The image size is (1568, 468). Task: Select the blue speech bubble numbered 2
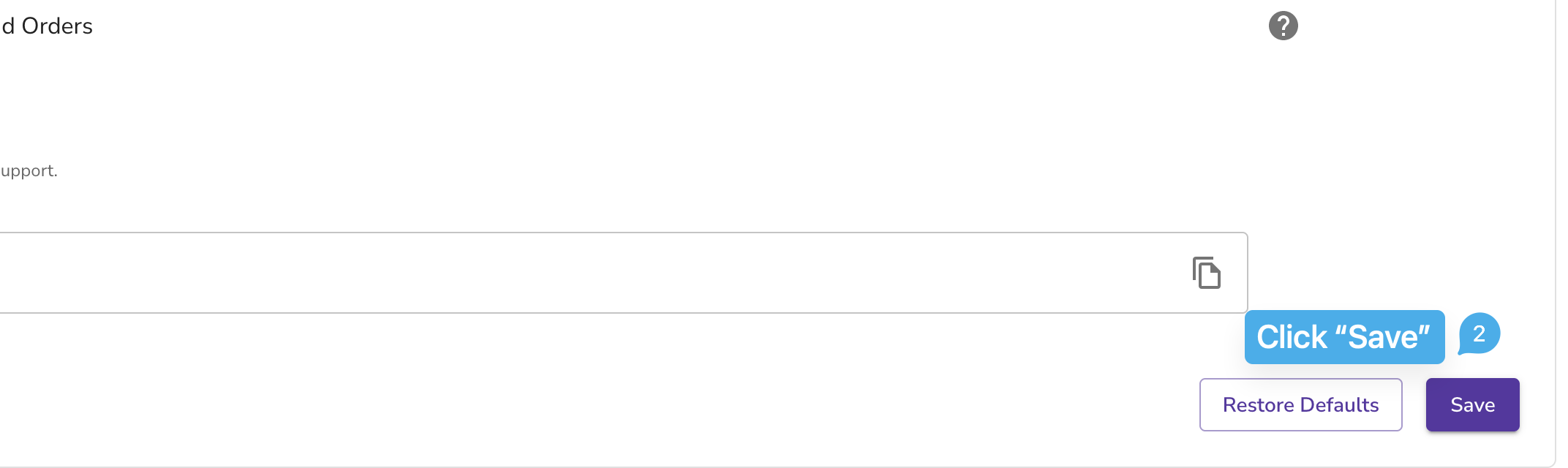[x=1479, y=334]
